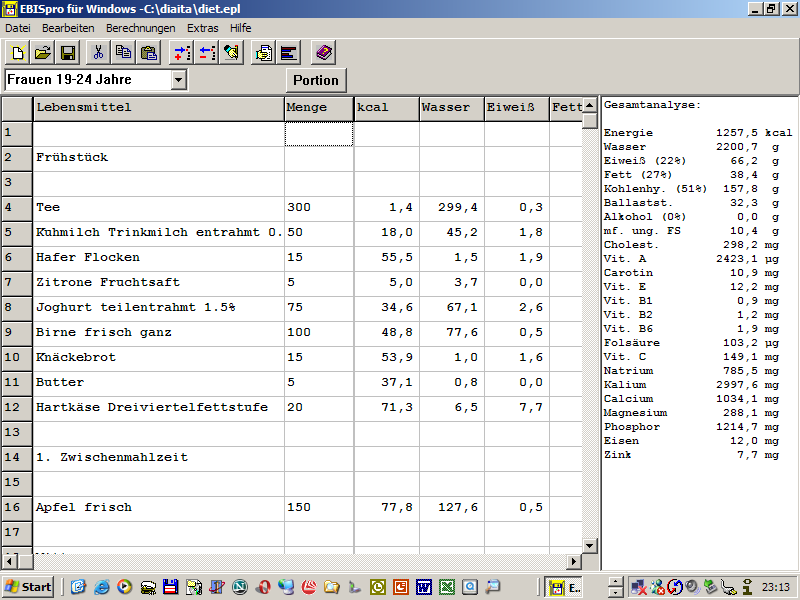Image resolution: width=800 pixels, height=600 pixels.
Task: Delete a row with the red-minus icon
Action: pyautogui.click(x=206, y=52)
